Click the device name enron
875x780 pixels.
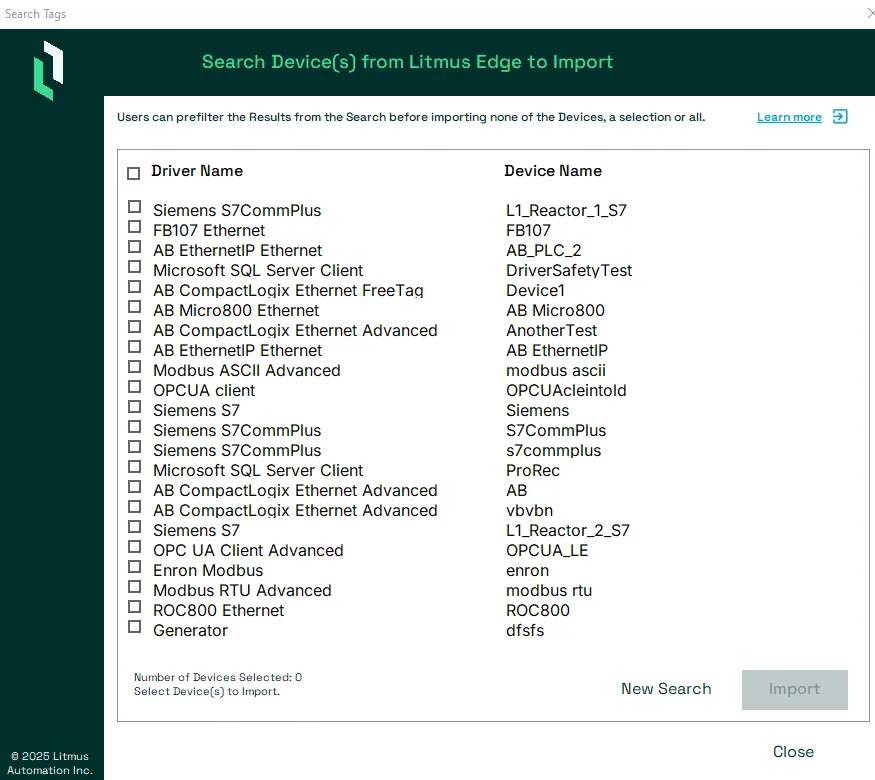[527, 571]
